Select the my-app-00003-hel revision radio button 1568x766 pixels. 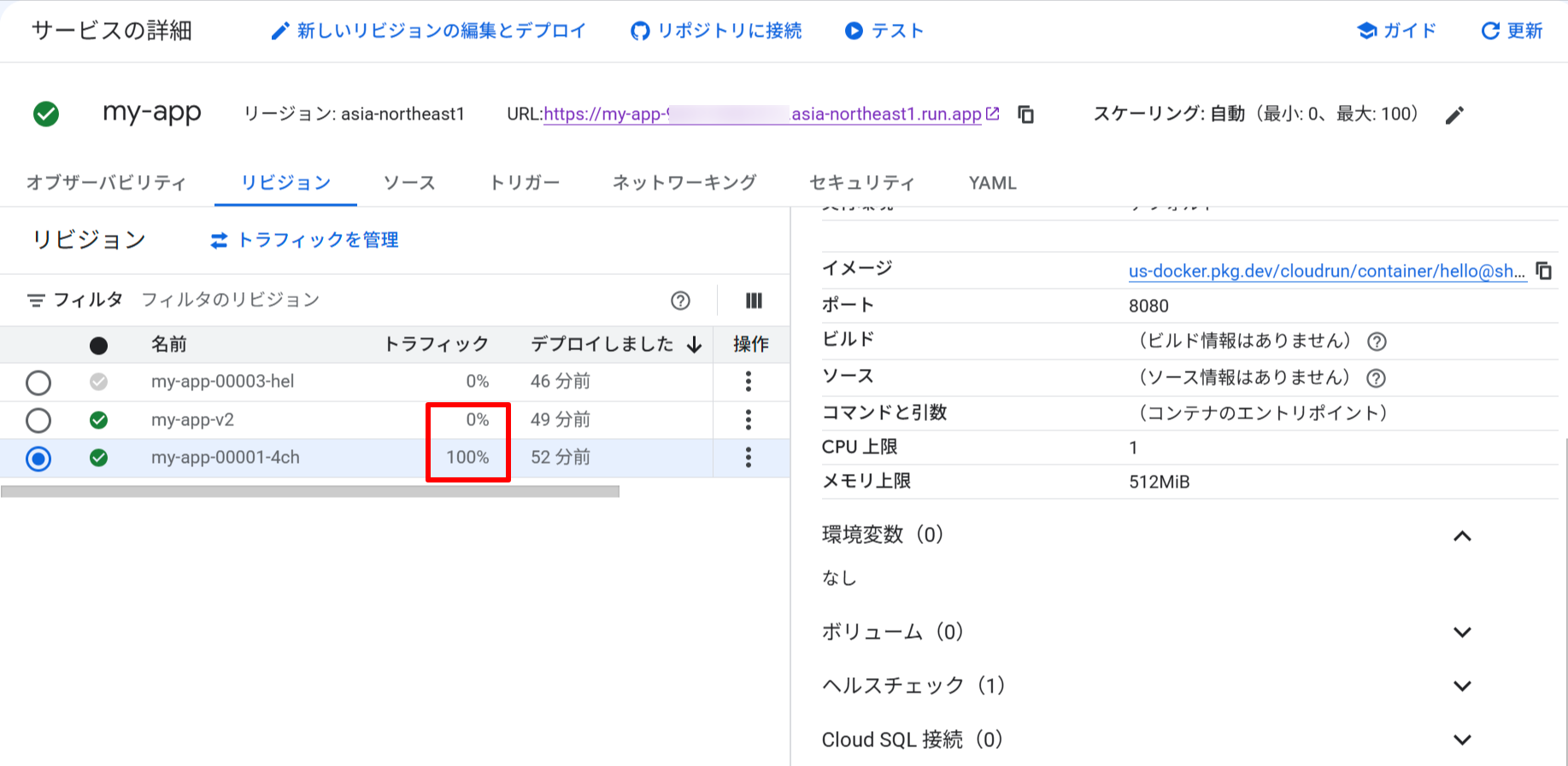[x=38, y=383]
